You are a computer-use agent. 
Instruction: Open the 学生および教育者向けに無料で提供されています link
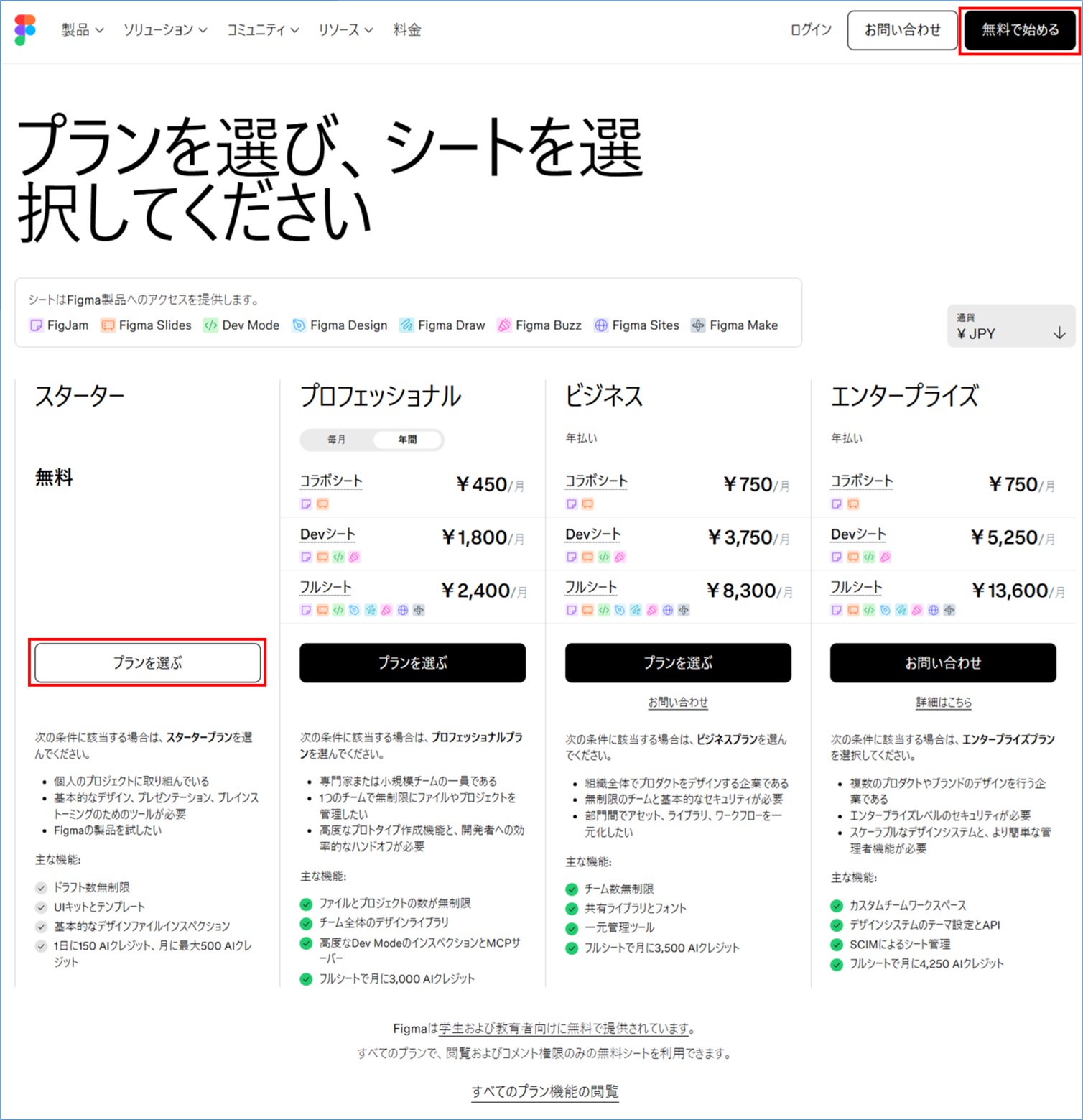click(564, 1028)
